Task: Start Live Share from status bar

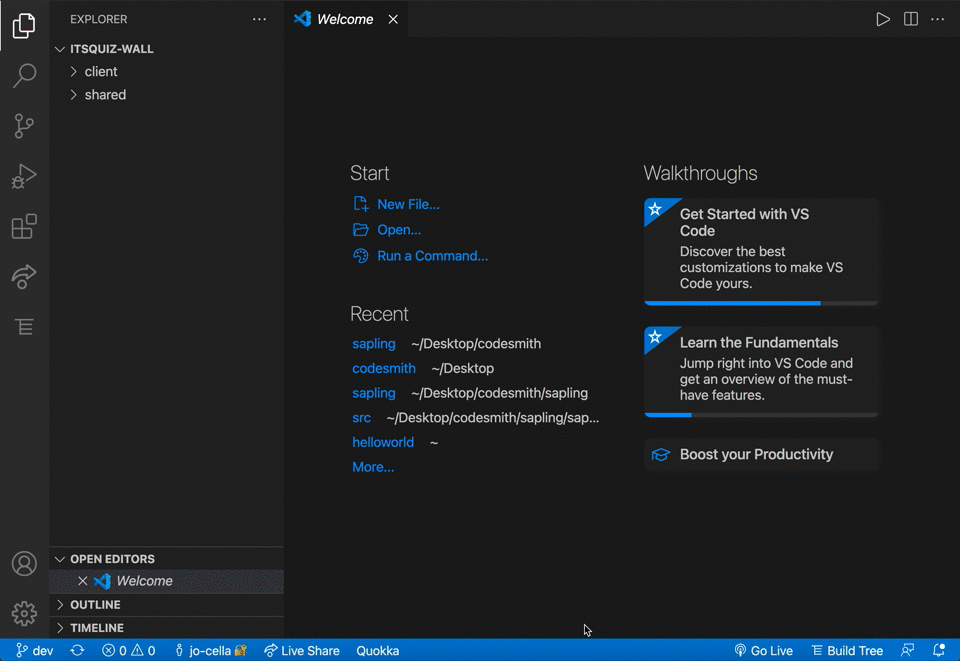Action: pyautogui.click(x=302, y=651)
